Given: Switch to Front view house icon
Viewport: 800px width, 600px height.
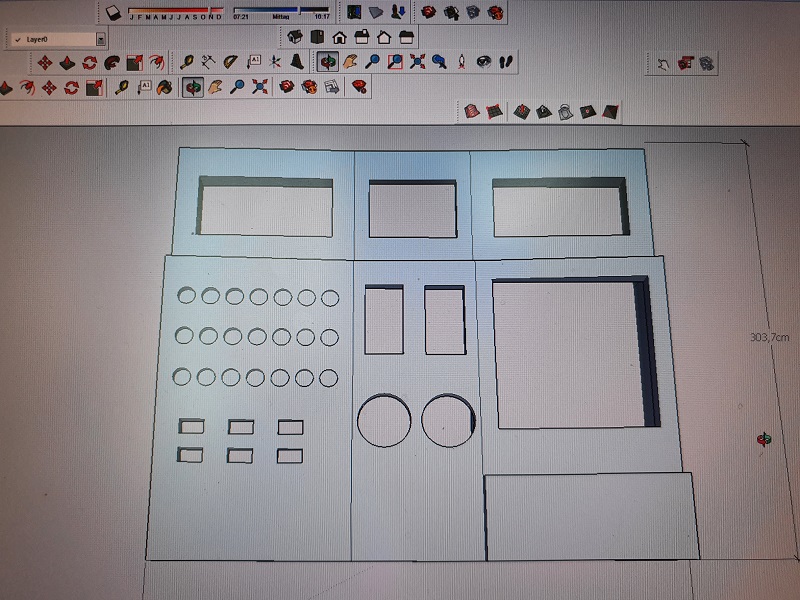Looking at the screenshot, I should click(x=339, y=37).
